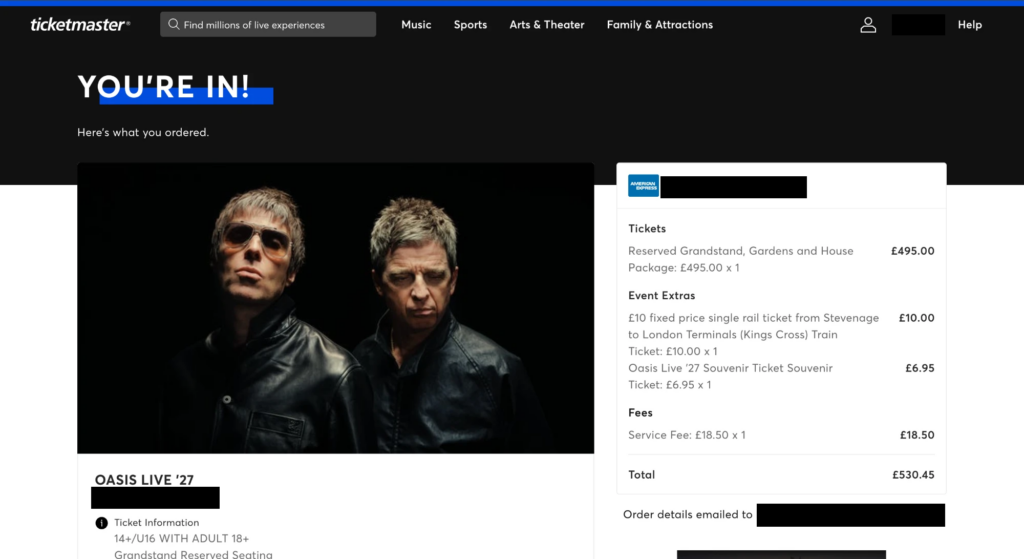Image resolution: width=1024 pixels, height=559 pixels.
Task: Click 'Order details emailed to' text
Action: pos(688,515)
